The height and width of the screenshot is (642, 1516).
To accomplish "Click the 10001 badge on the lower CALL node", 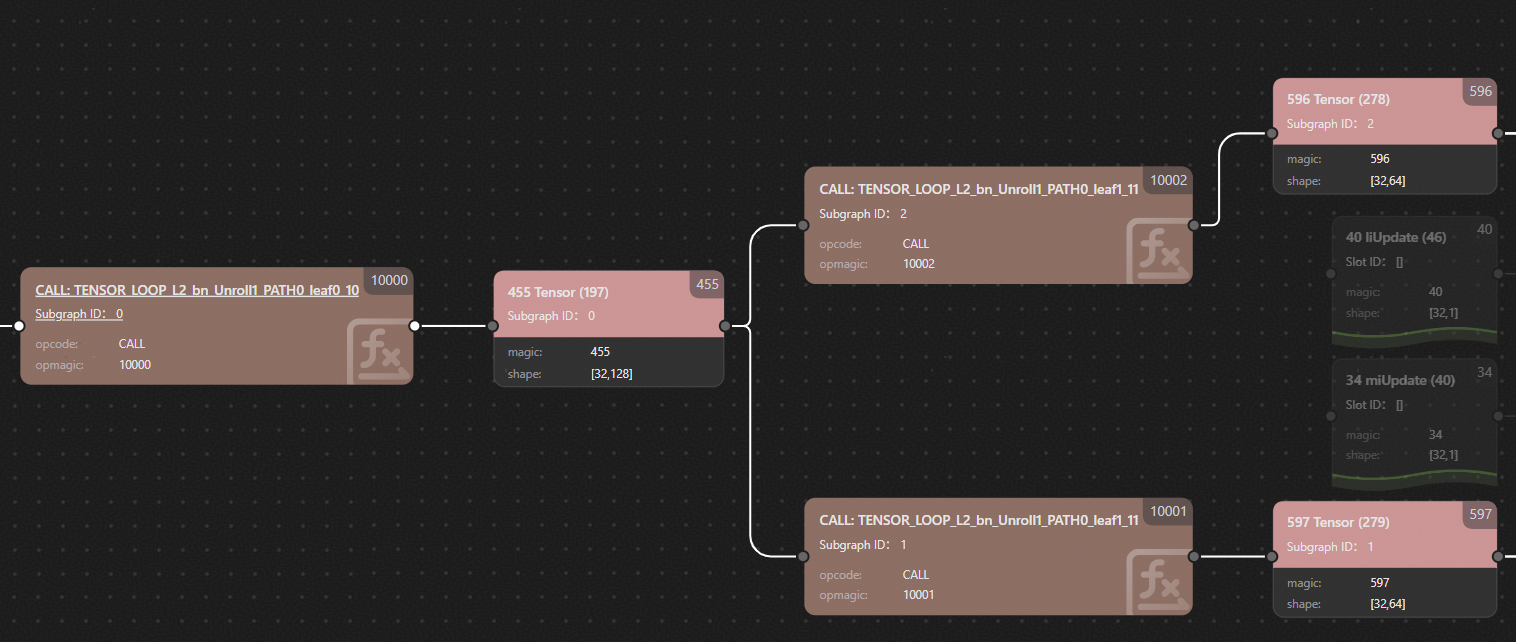I will pyautogui.click(x=1168, y=512).
